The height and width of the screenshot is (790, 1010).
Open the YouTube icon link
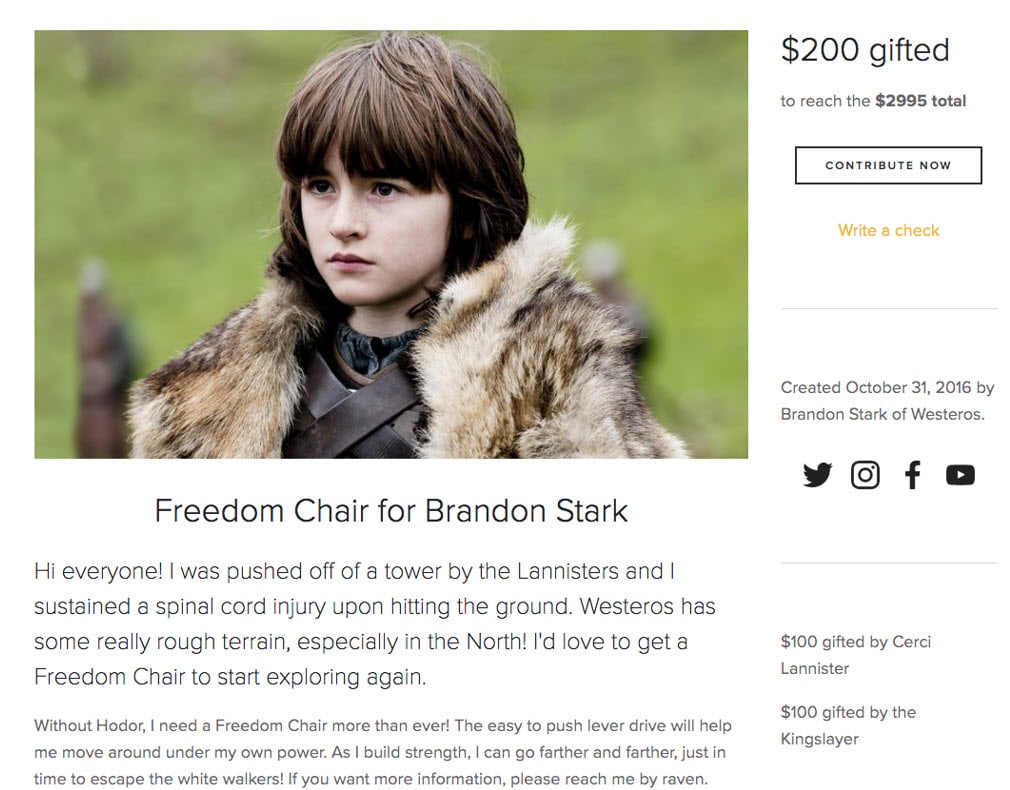point(960,475)
